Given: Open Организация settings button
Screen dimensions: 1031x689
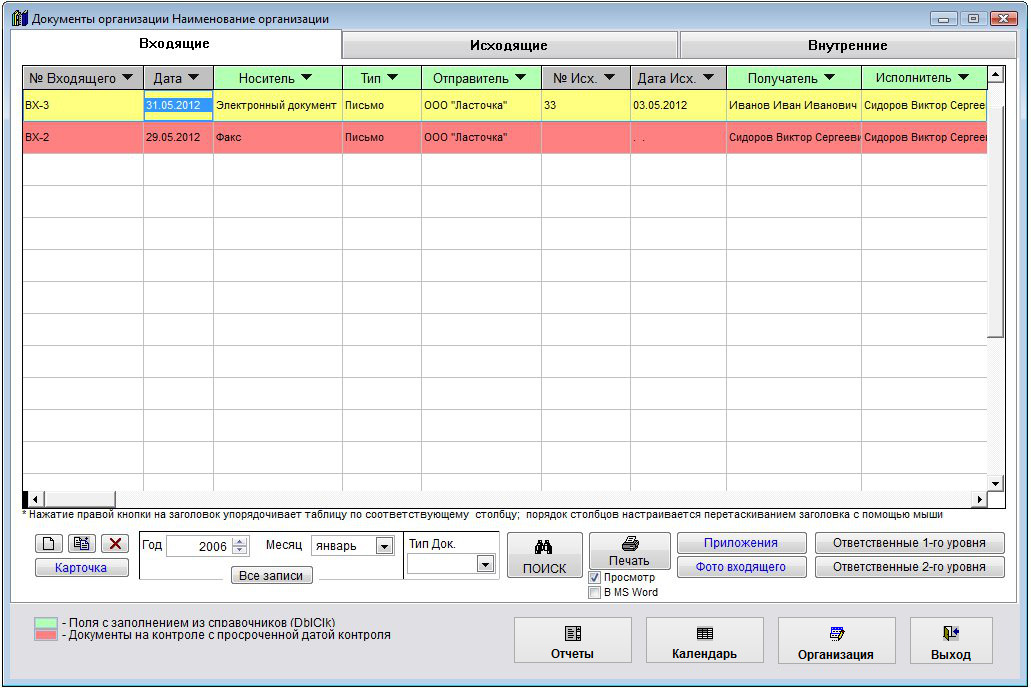Looking at the screenshot, I should [x=836, y=641].
